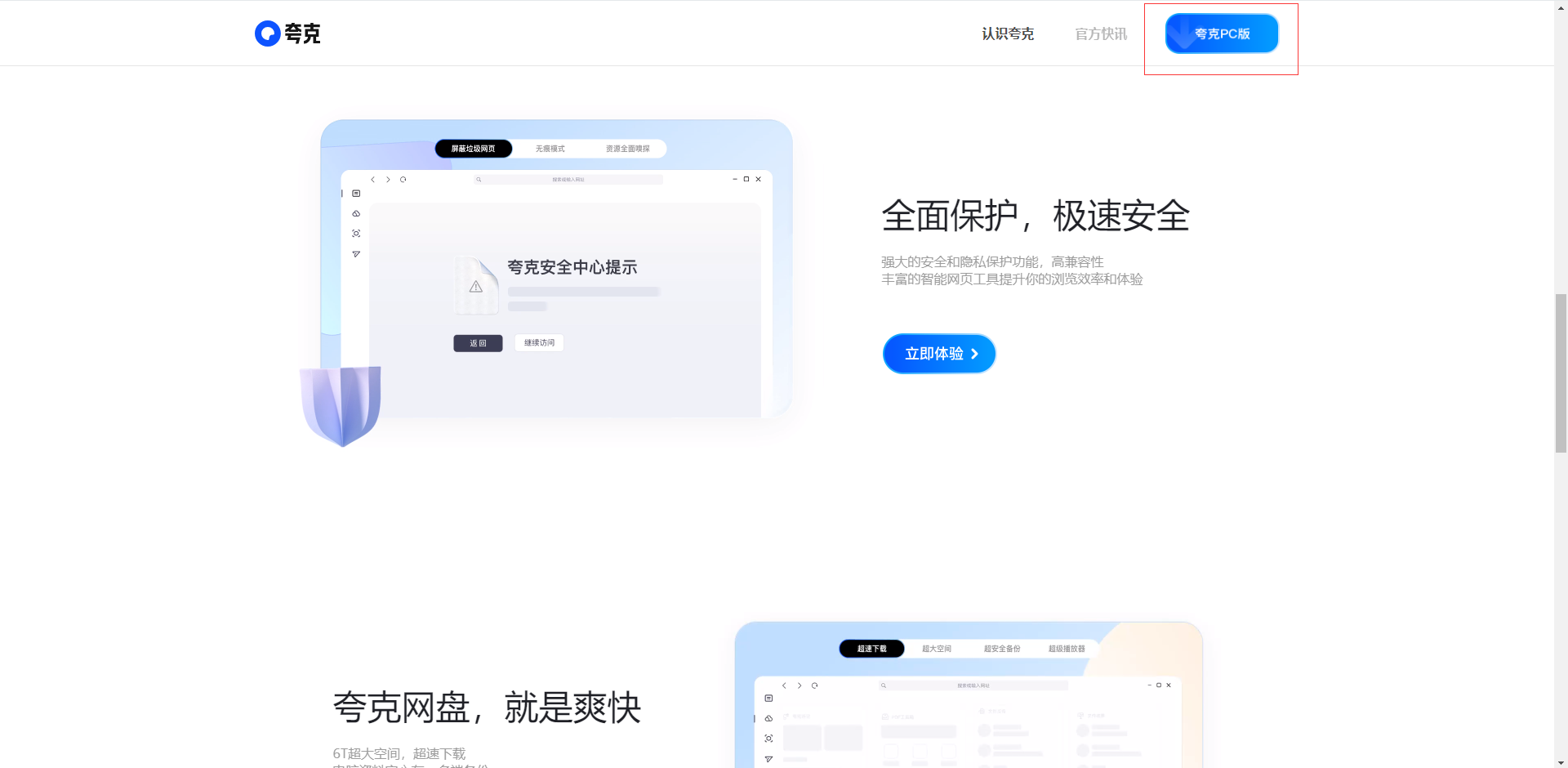Image resolution: width=1568 pixels, height=768 pixels.
Task: Switch to the 超大空间 tab
Action: pos(937,649)
